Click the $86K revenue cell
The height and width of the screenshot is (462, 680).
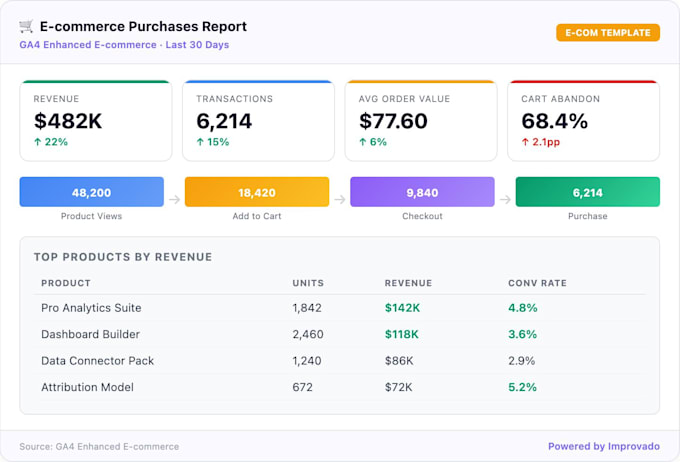pos(399,361)
